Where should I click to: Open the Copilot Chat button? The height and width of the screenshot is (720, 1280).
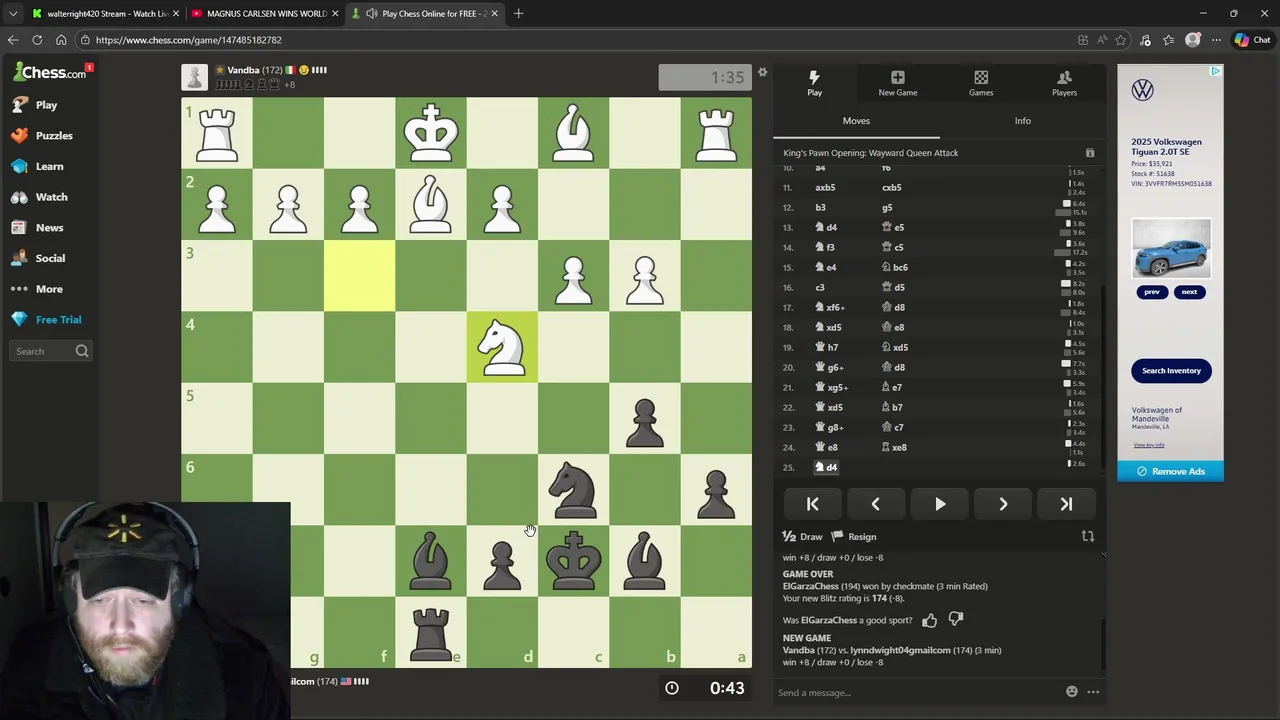(x=1252, y=40)
